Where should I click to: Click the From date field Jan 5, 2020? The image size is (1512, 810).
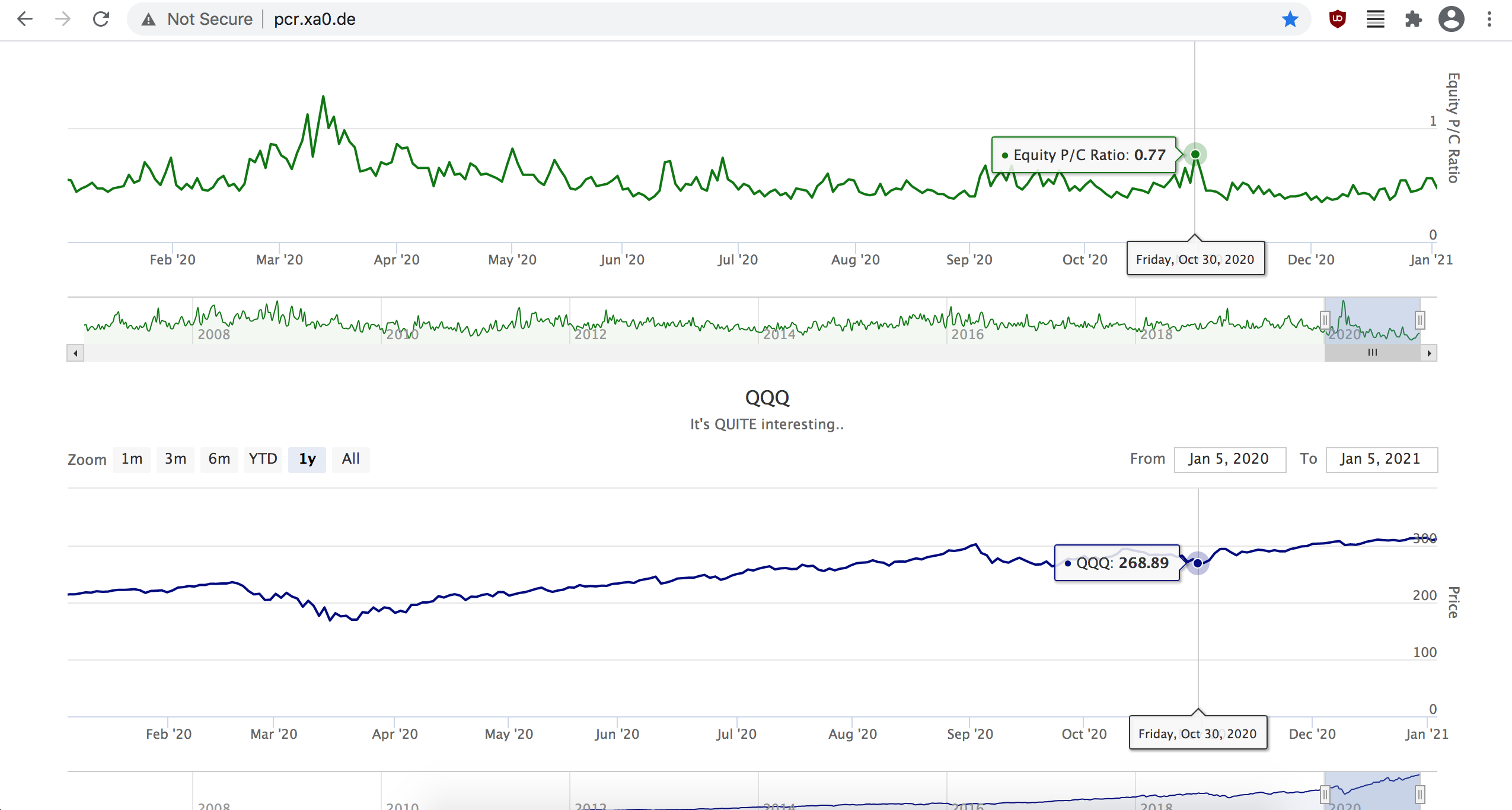click(x=1230, y=460)
